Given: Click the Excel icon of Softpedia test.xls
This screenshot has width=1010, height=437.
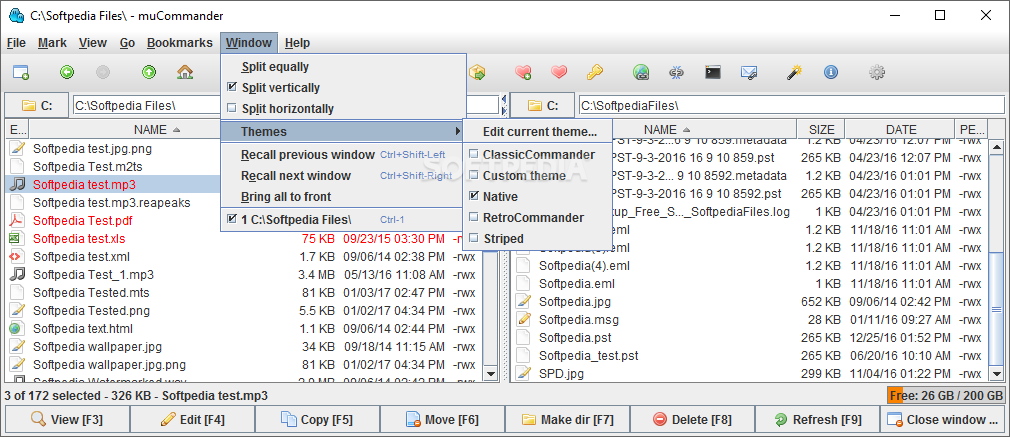Looking at the screenshot, I should (17, 238).
